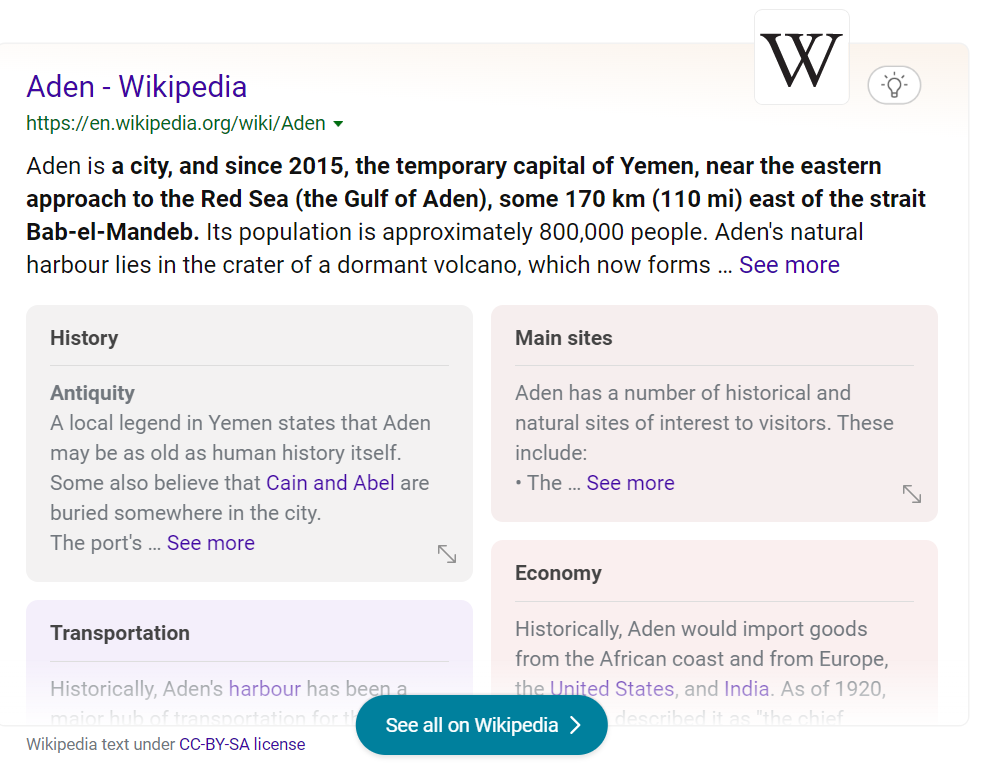Select the Main sites section heading

tap(564, 338)
